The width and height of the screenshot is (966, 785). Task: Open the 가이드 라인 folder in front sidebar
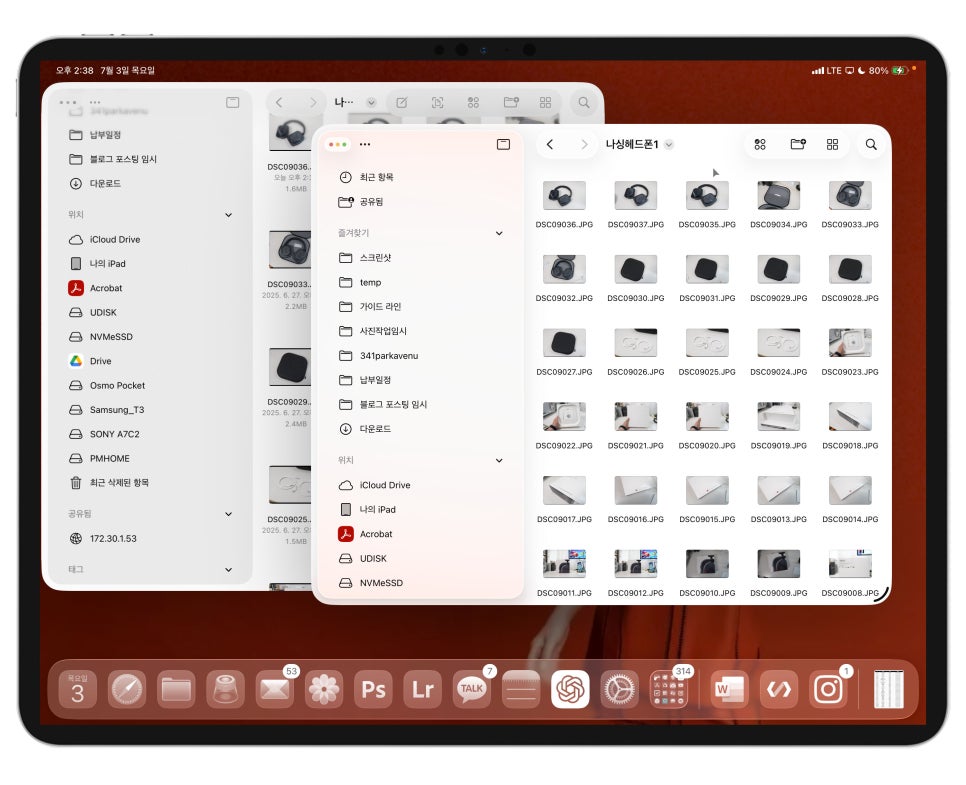pos(419,306)
